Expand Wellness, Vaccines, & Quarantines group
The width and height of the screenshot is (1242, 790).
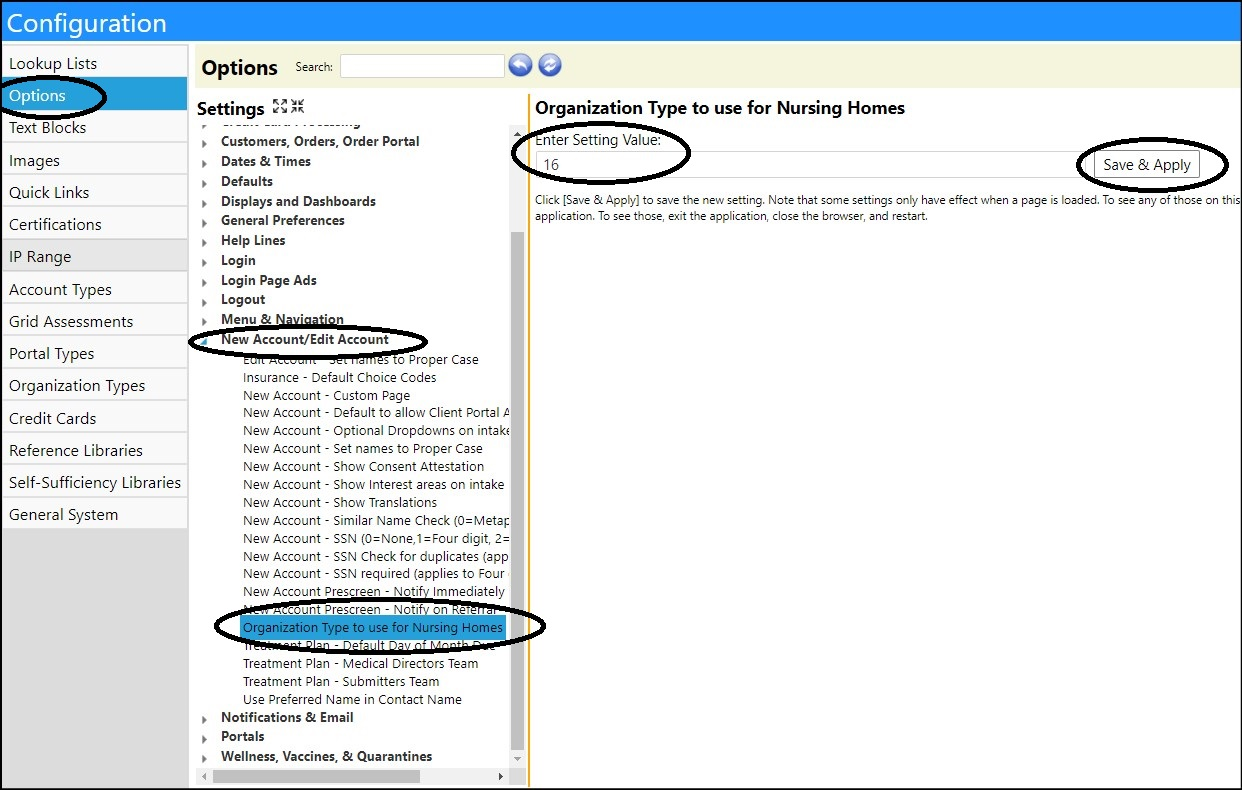tap(204, 758)
